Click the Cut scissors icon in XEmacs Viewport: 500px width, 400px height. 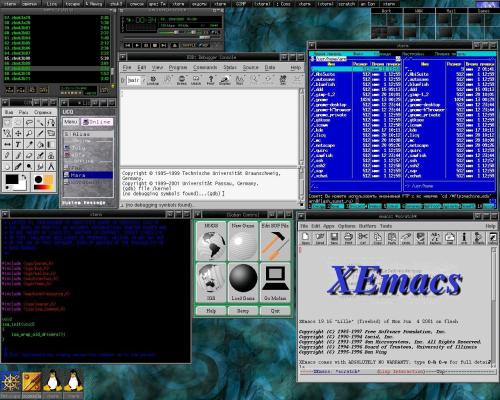coord(363,238)
